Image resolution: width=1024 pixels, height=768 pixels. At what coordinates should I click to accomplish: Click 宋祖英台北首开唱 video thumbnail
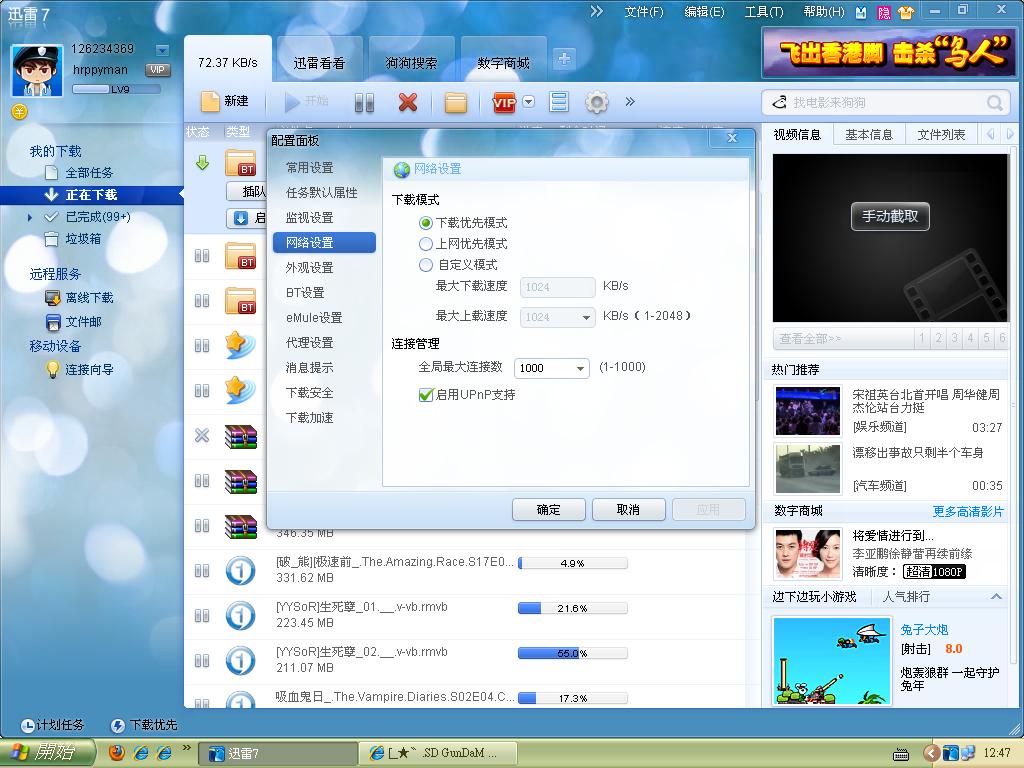coord(808,411)
